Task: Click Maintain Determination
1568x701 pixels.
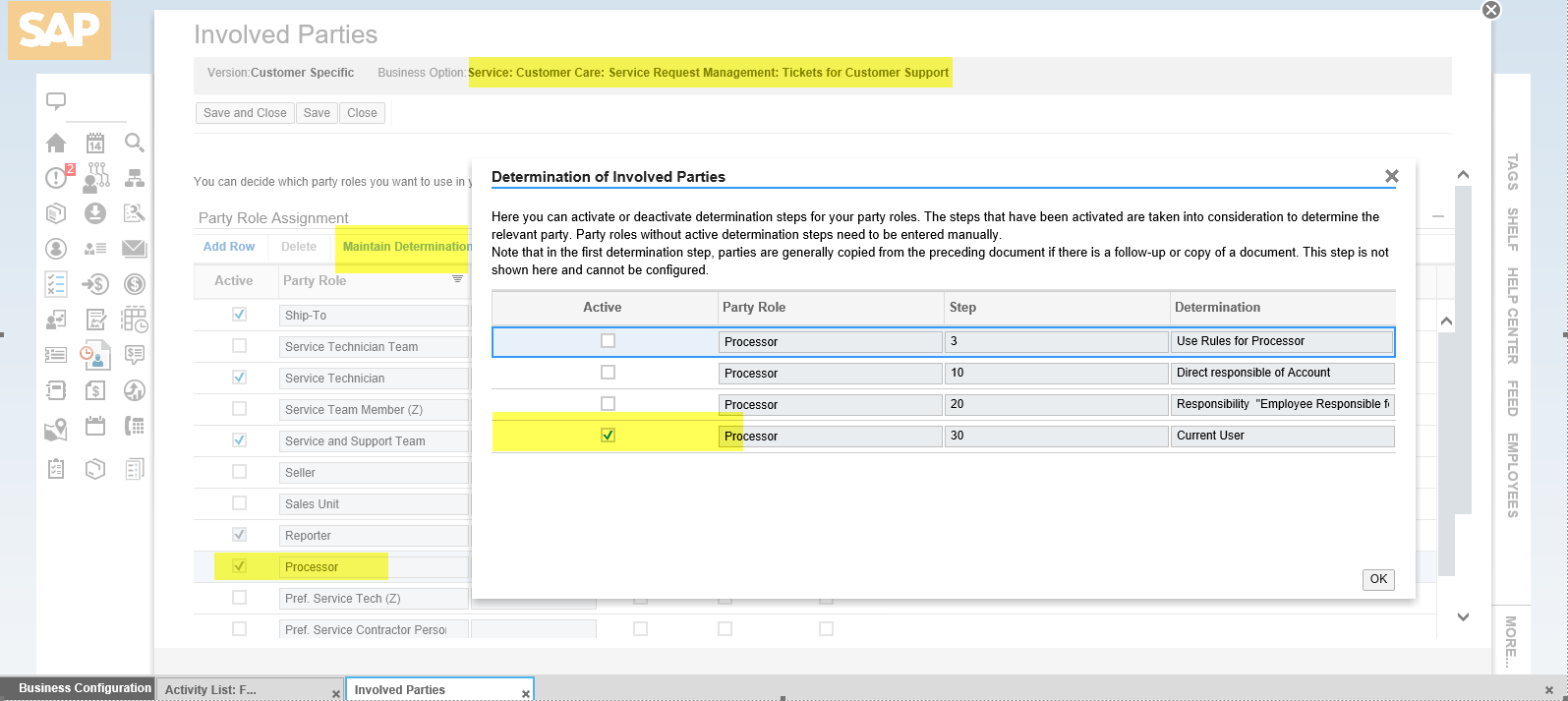Action: point(407,247)
